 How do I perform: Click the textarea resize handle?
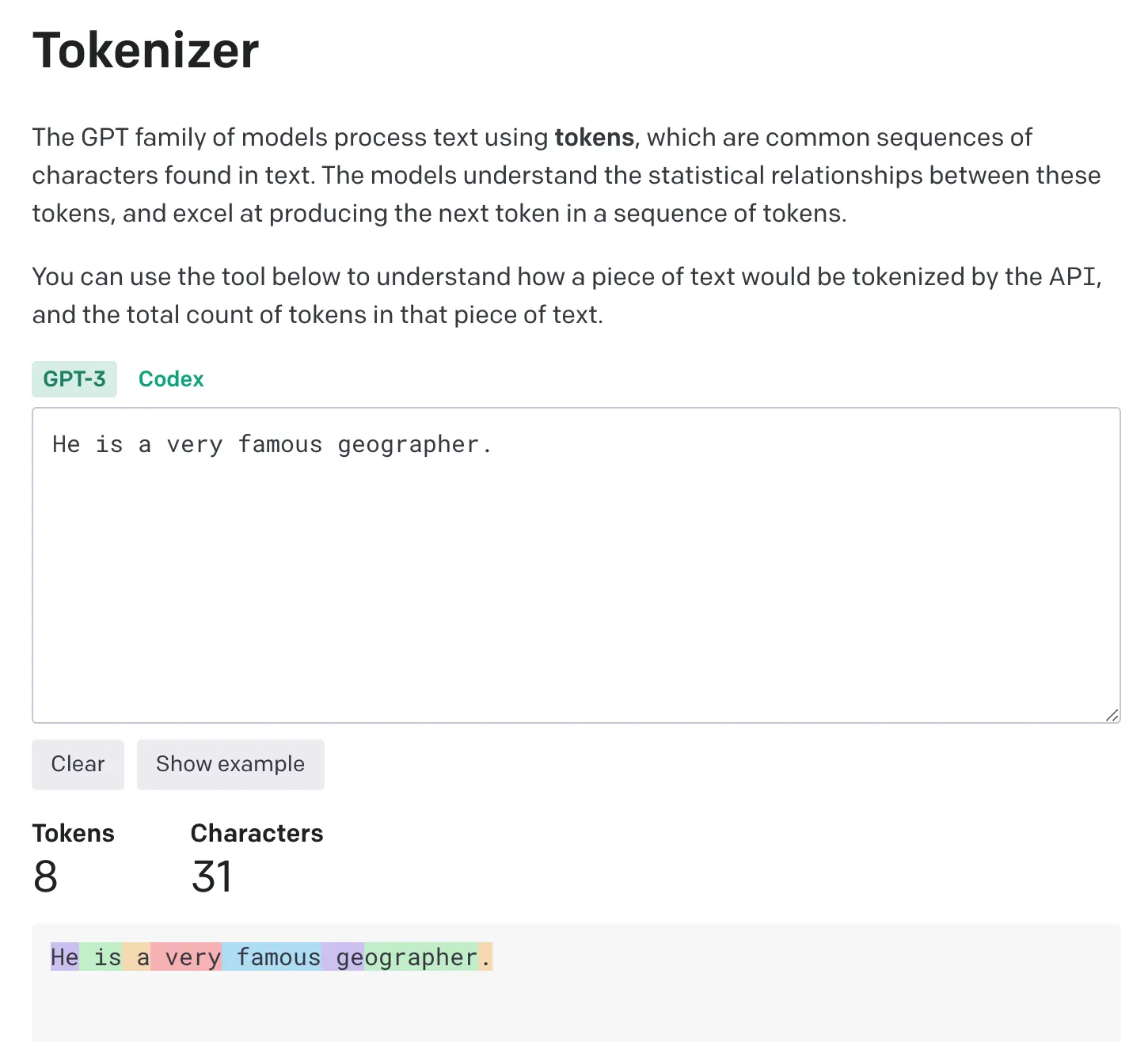point(1112,715)
